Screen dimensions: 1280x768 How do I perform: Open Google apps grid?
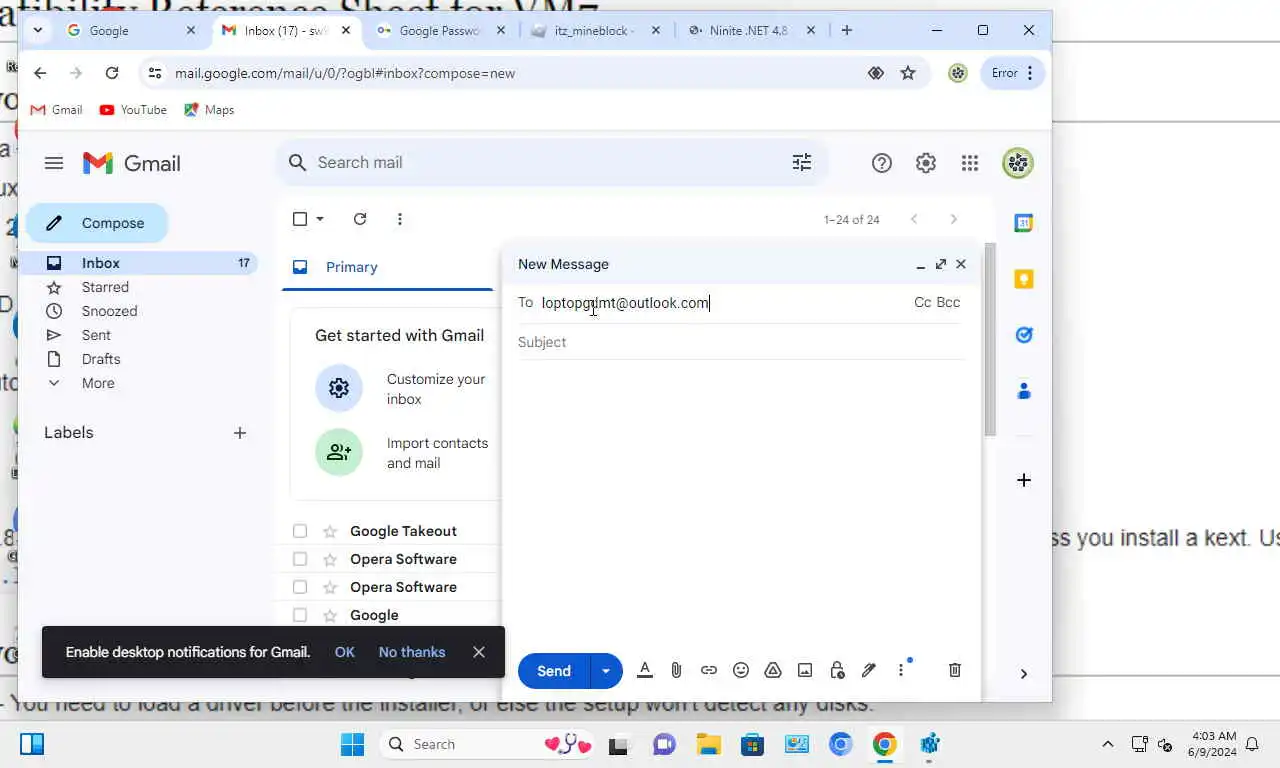click(970, 163)
